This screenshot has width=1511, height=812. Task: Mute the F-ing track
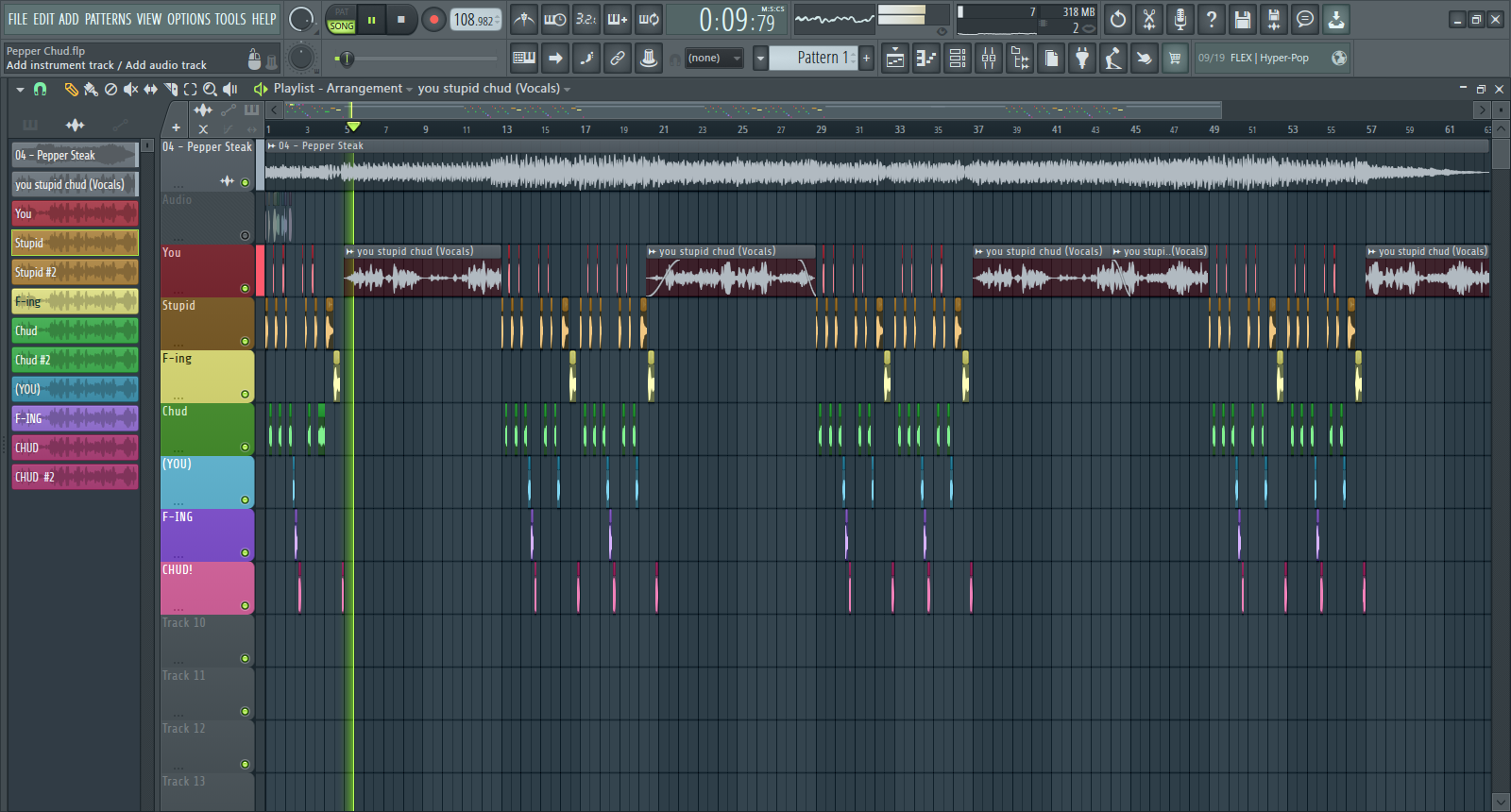(245, 394)
